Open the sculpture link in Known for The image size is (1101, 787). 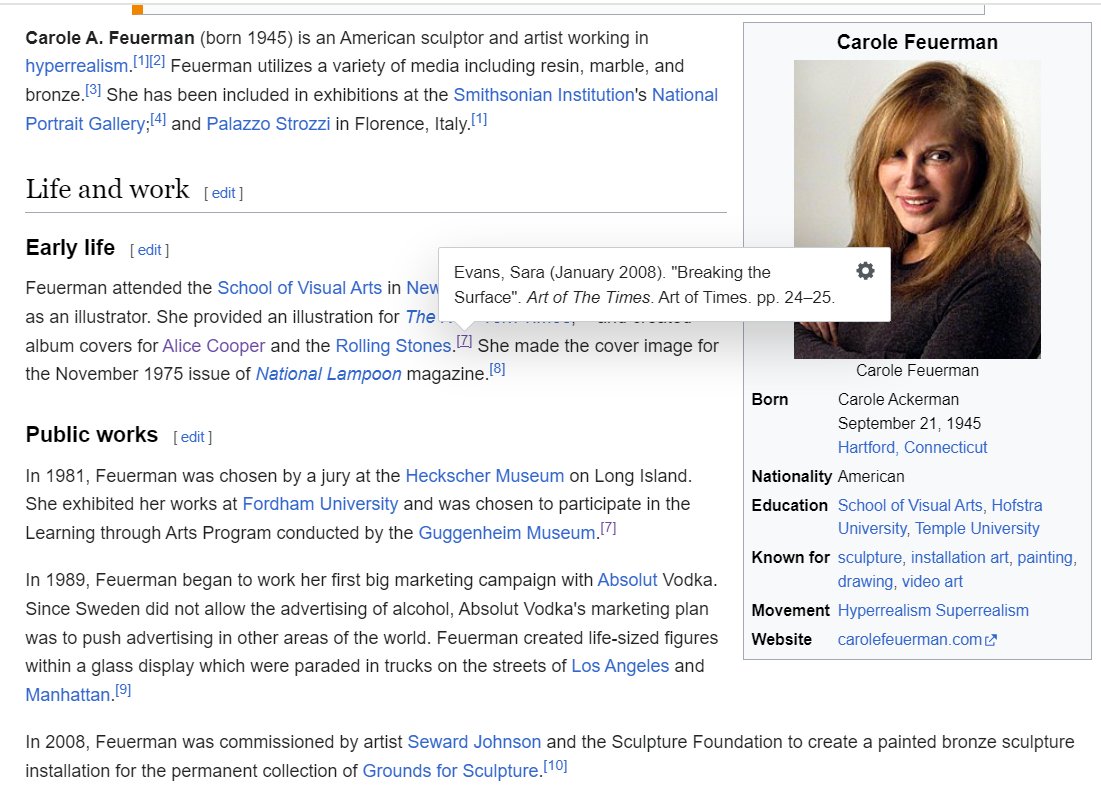[869, 557]
